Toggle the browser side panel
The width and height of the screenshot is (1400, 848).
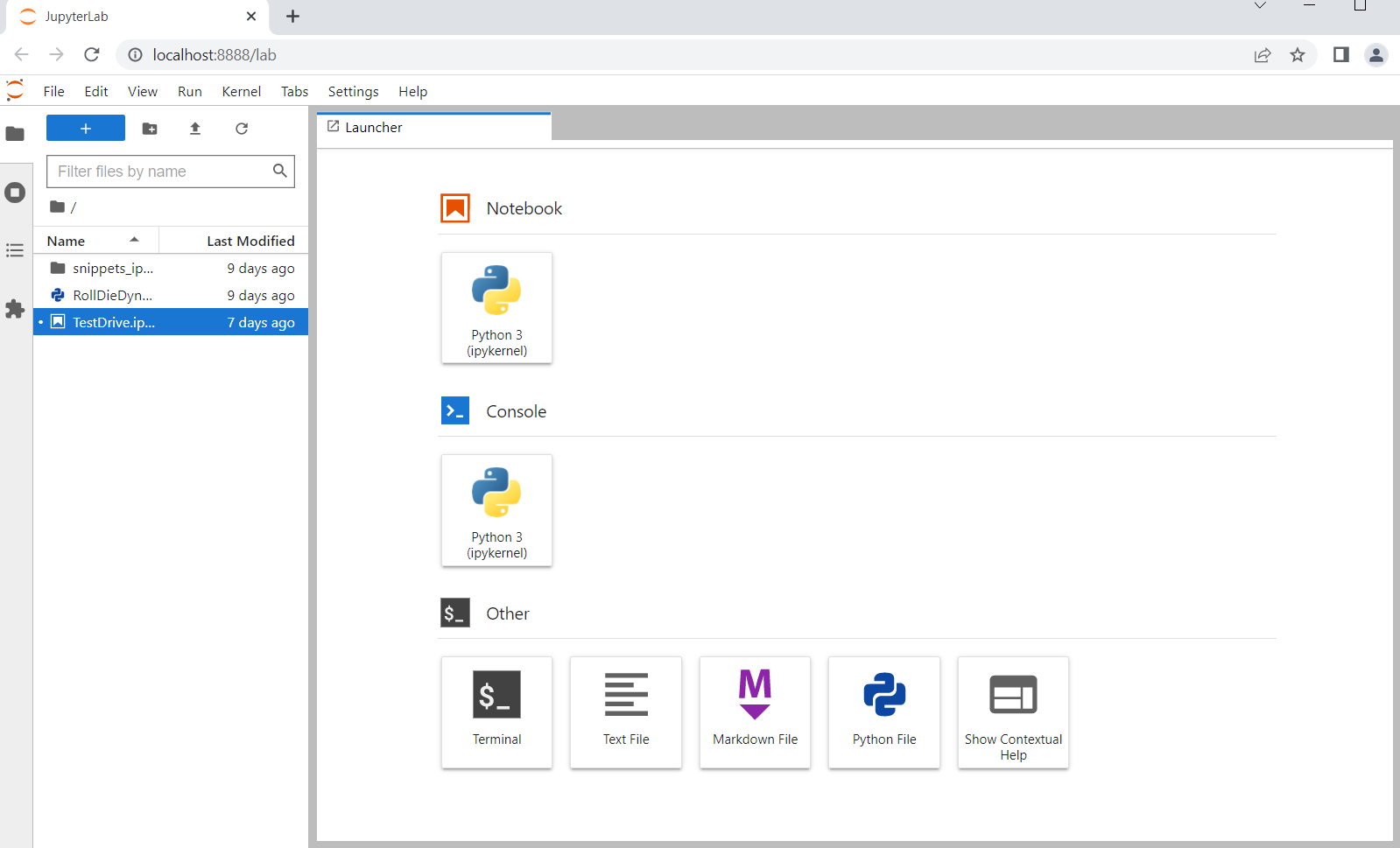click(x=1340, y=55)
